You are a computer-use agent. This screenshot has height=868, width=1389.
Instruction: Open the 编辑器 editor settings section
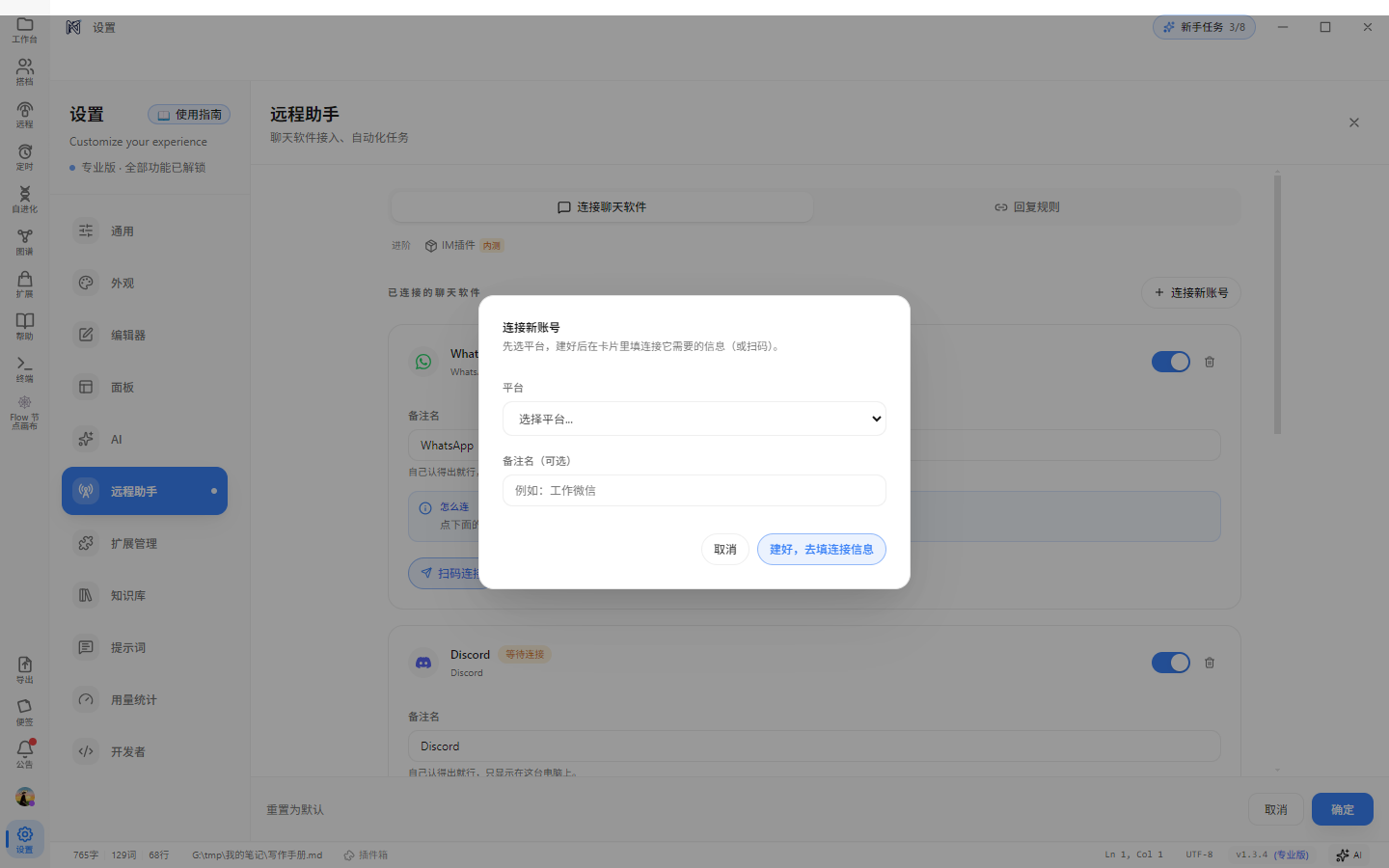click(x=145, y=336)
